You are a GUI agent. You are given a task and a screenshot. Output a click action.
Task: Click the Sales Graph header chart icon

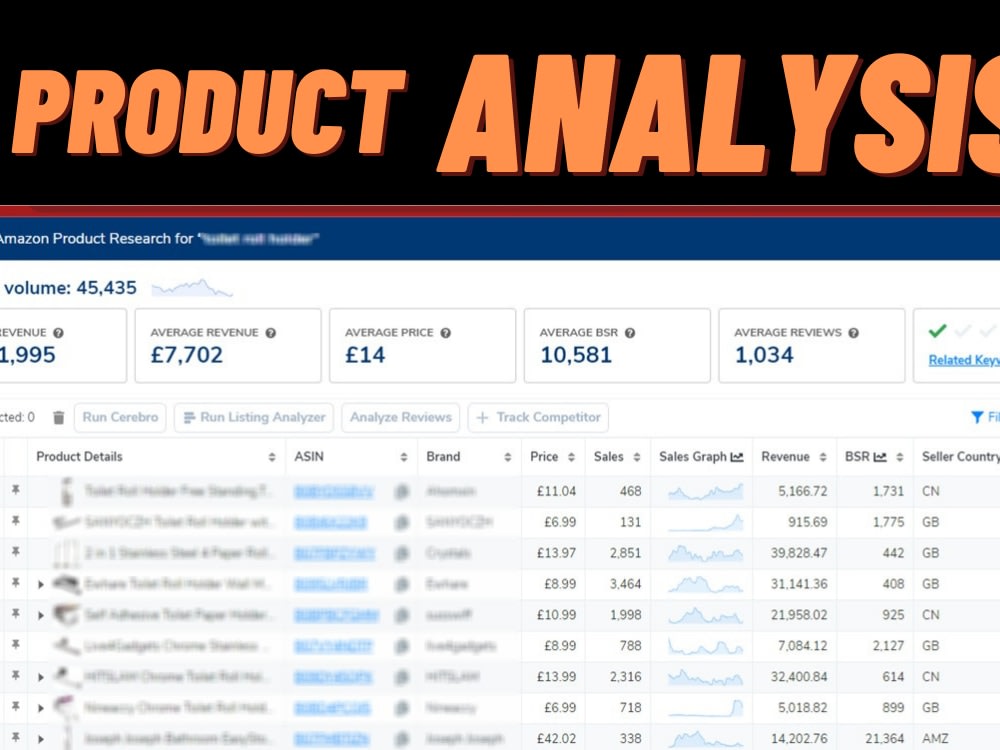point(737,457)
